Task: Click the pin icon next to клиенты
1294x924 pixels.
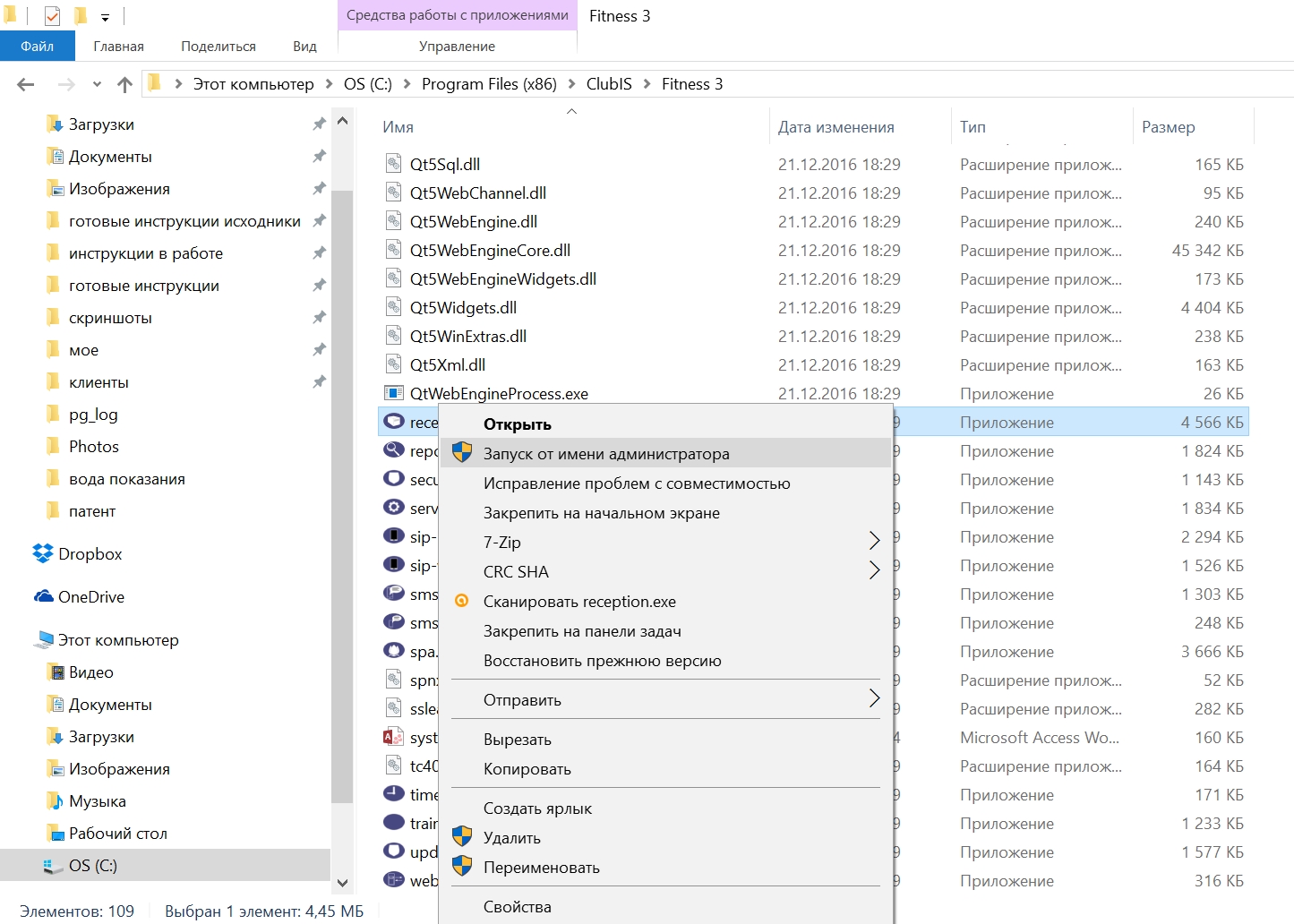Action: coord(319,382)
